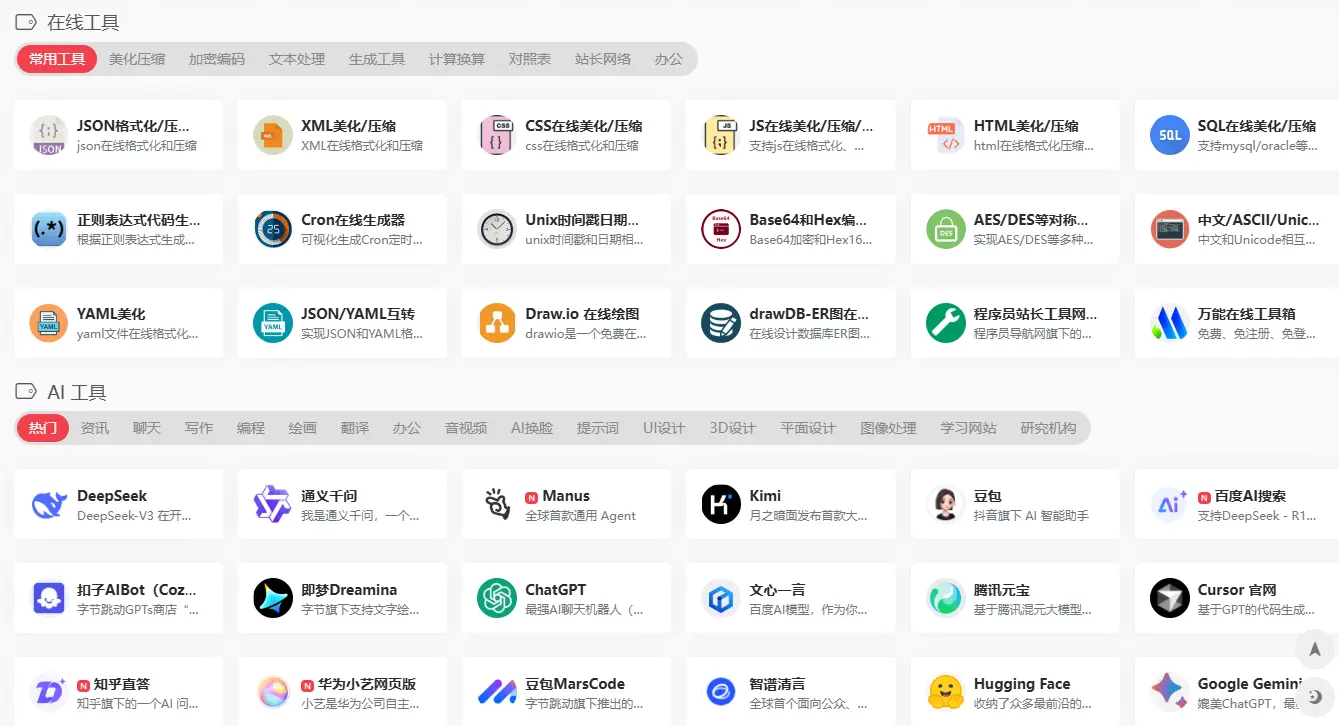Select the 热门 AI tab
This screenshot has height=726, width=1339.
pyautogui.click(x=43, y=428)
